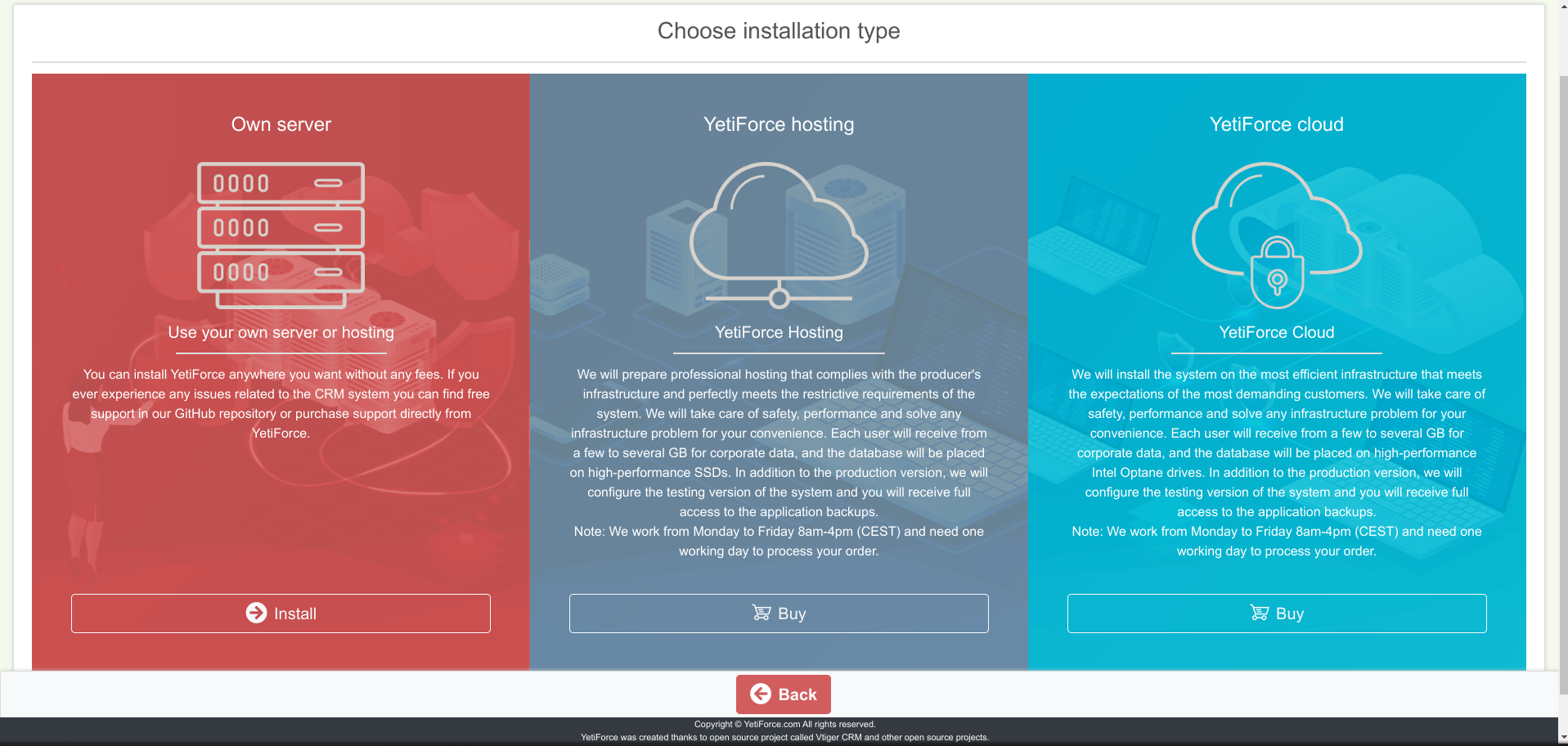Viewport: 1568px width, 746px height.
Task: Click the Install button for Own server
Action: click(x=281, y=613)
